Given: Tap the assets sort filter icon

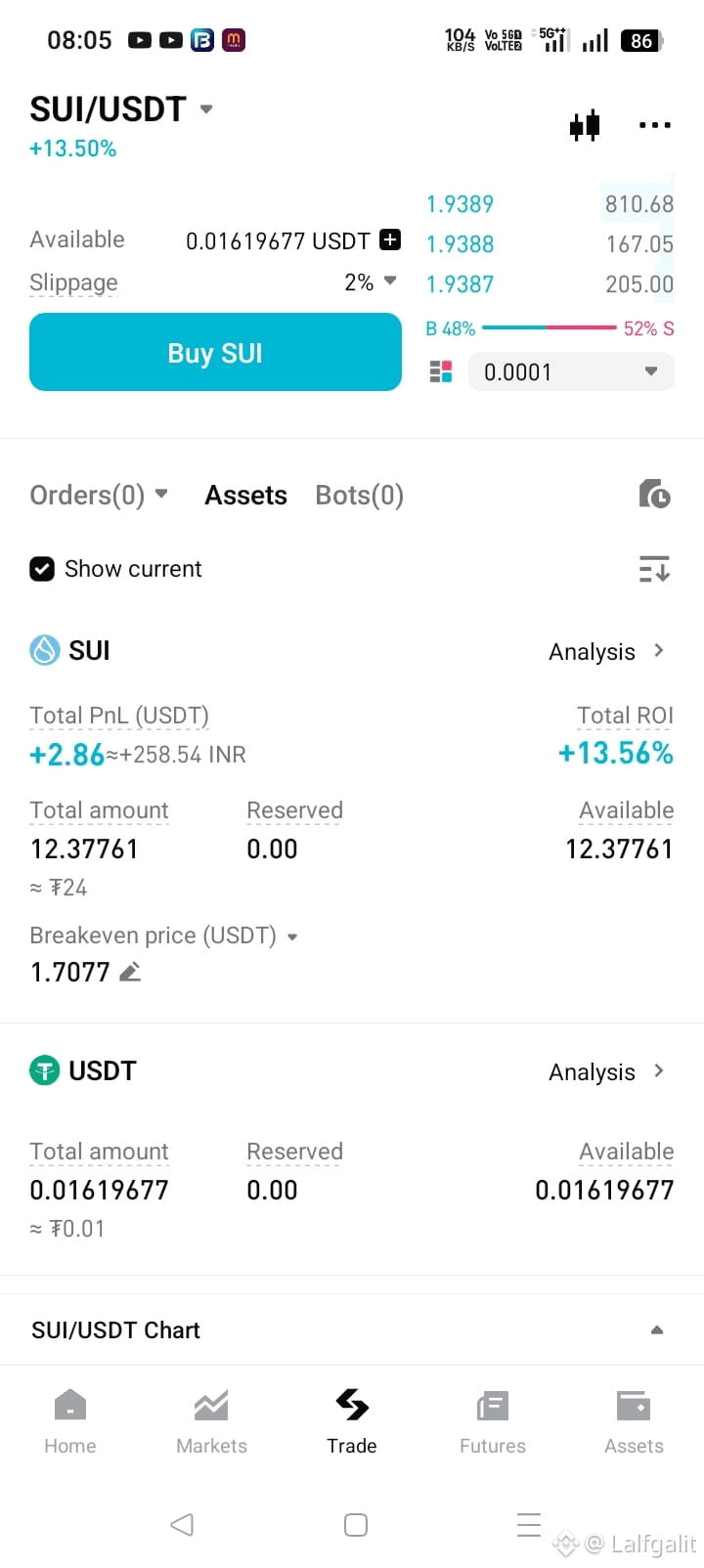Looking at the screenshot, I should [654, 568].
